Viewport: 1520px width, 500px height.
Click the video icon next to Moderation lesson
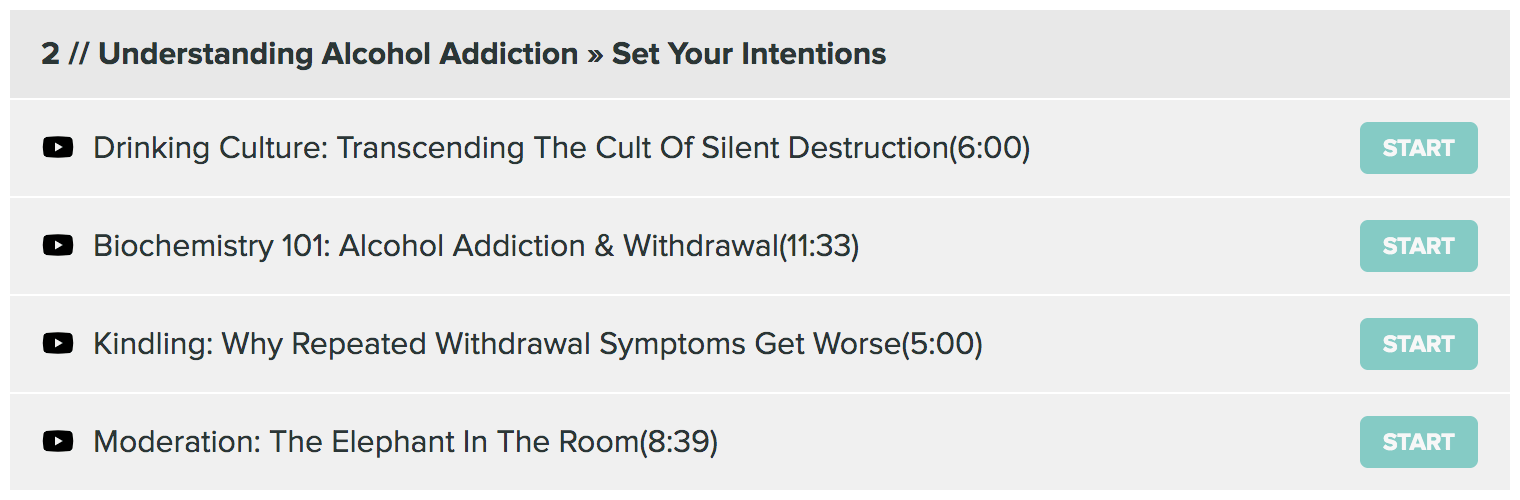tap(58, 442)
